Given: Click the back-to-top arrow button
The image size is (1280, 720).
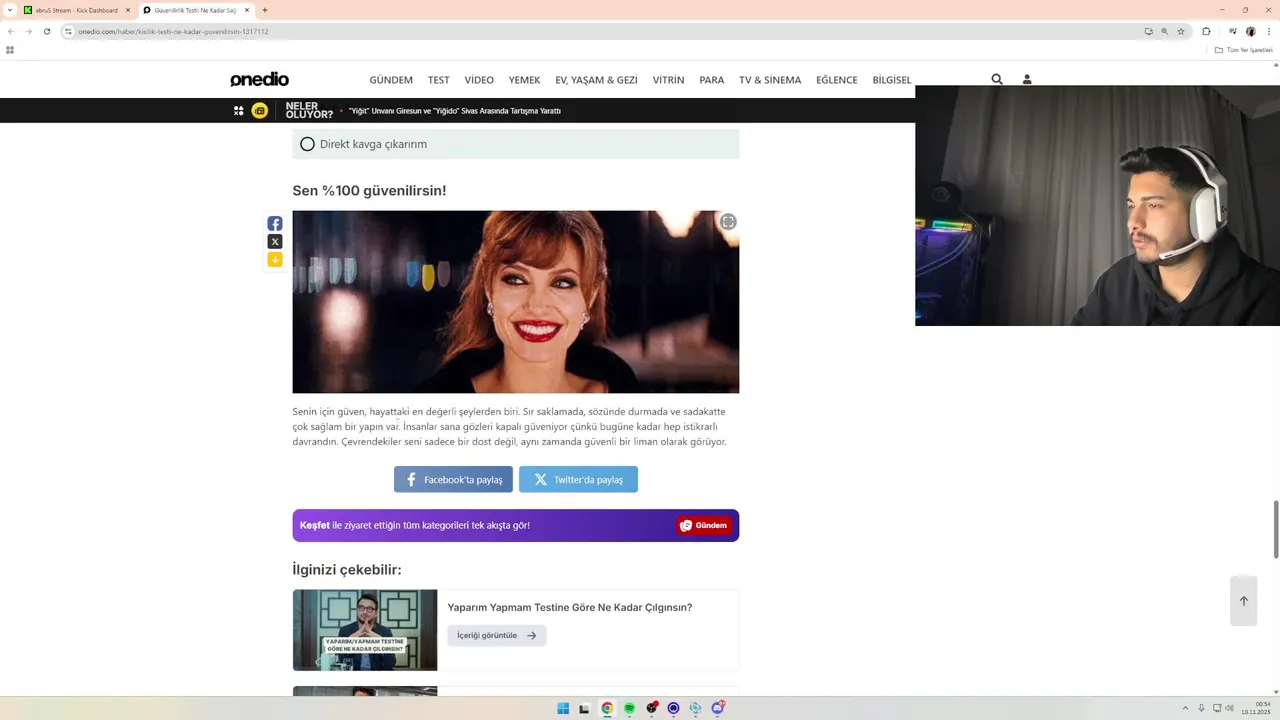Looking at the screenshot, I should click(x=1244, y=601).
